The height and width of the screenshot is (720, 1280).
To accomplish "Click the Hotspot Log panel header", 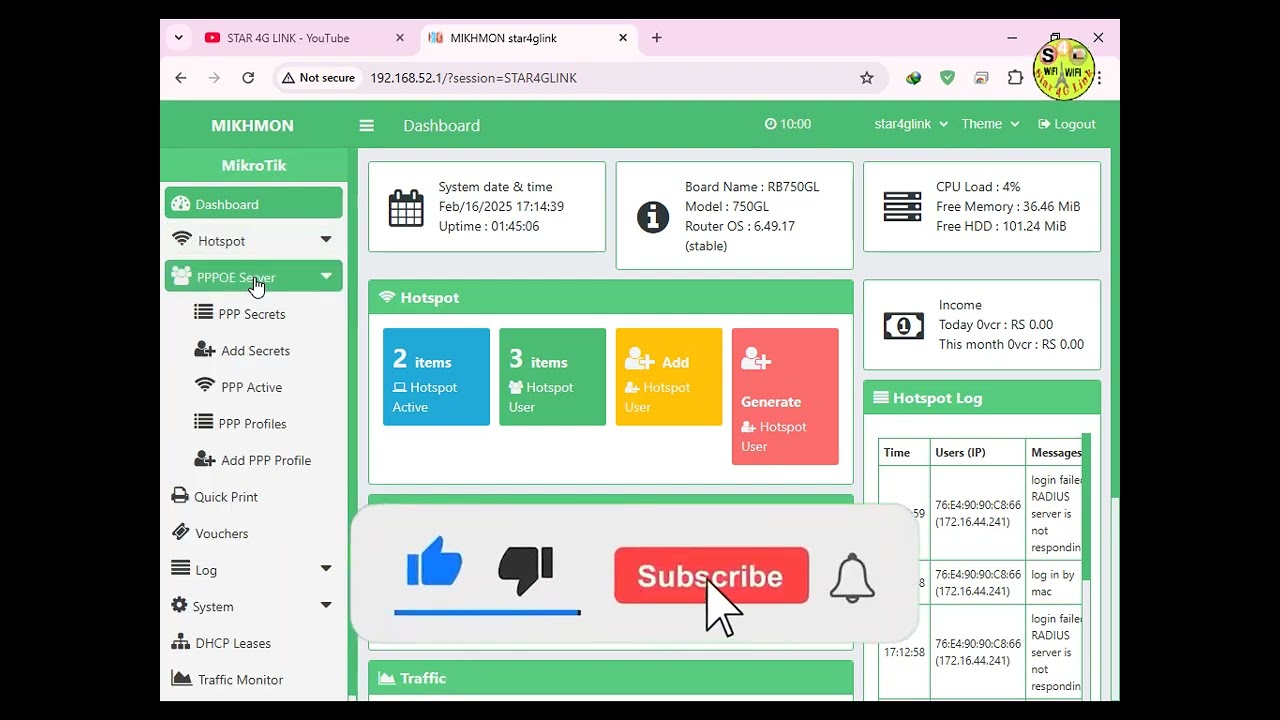I will coord(982,398).
